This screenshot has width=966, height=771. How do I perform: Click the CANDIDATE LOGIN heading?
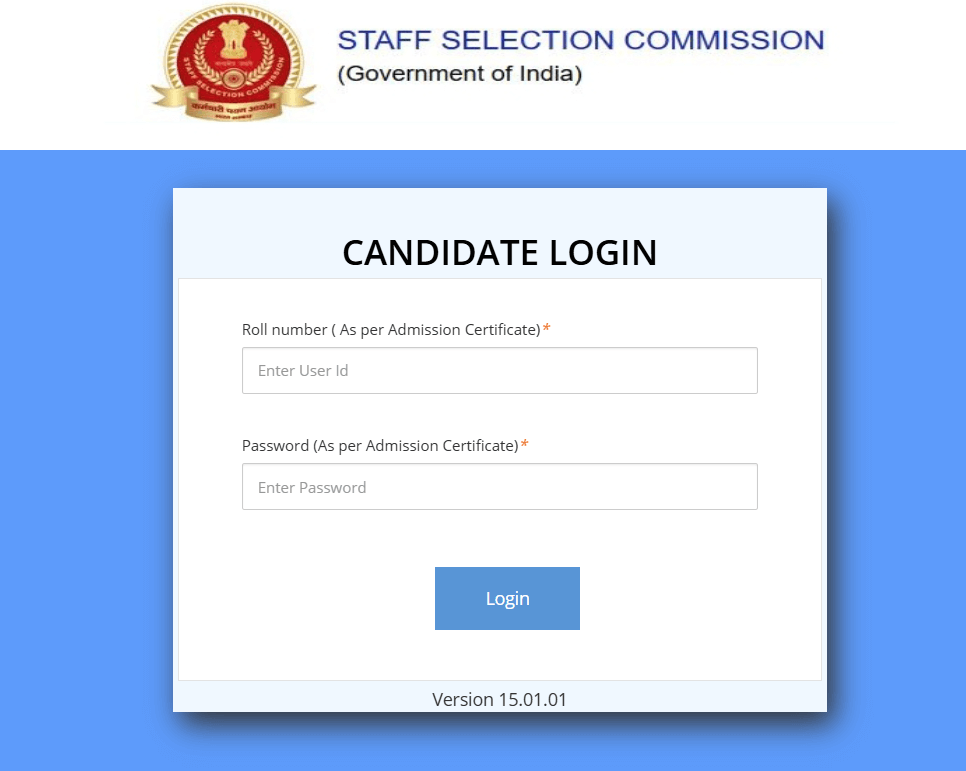499,253
